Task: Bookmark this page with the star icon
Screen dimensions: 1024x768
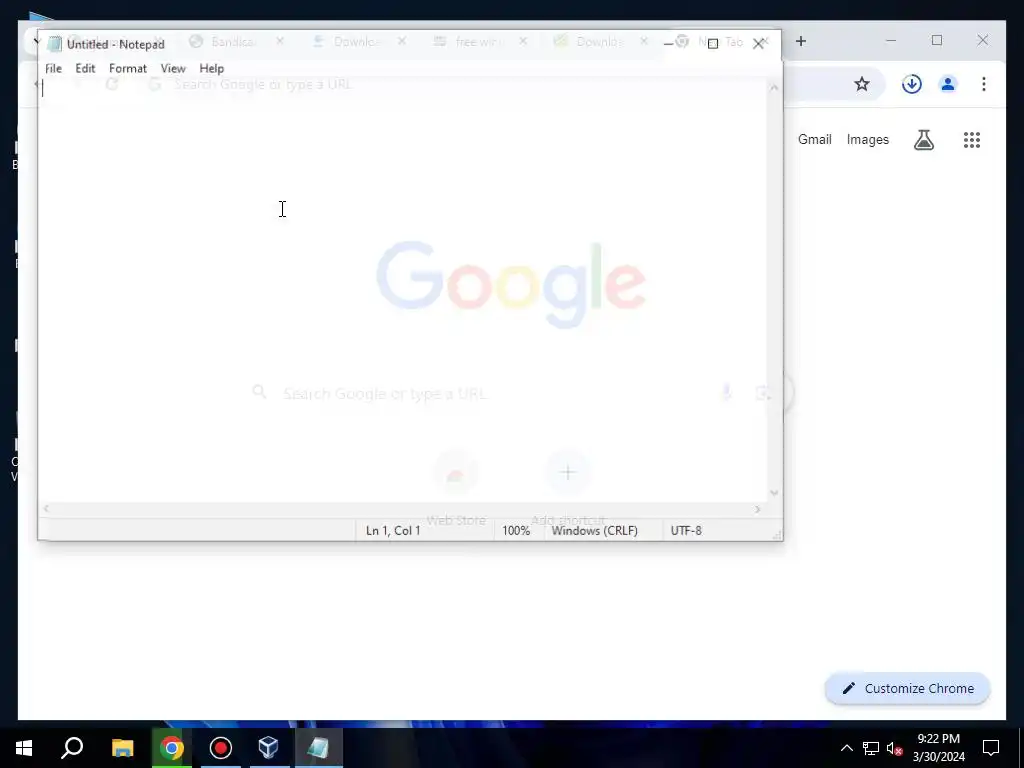Action: pos(862,84)
